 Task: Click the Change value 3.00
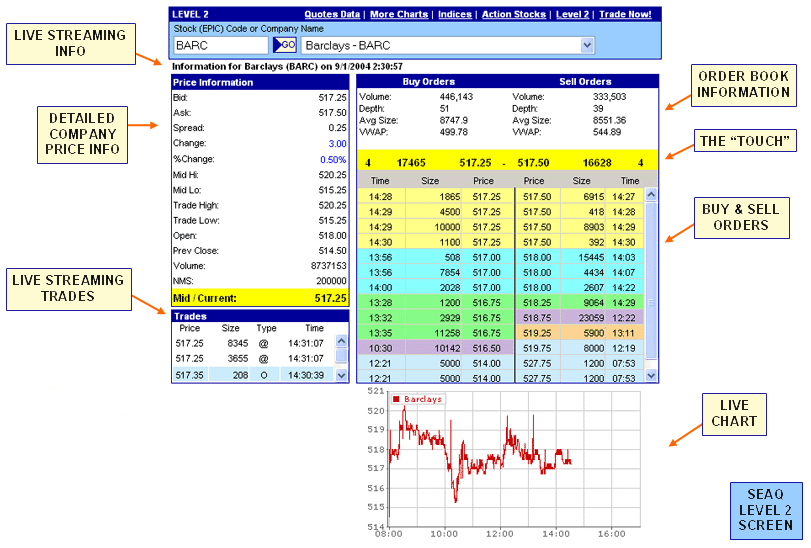tap(338, 144)
